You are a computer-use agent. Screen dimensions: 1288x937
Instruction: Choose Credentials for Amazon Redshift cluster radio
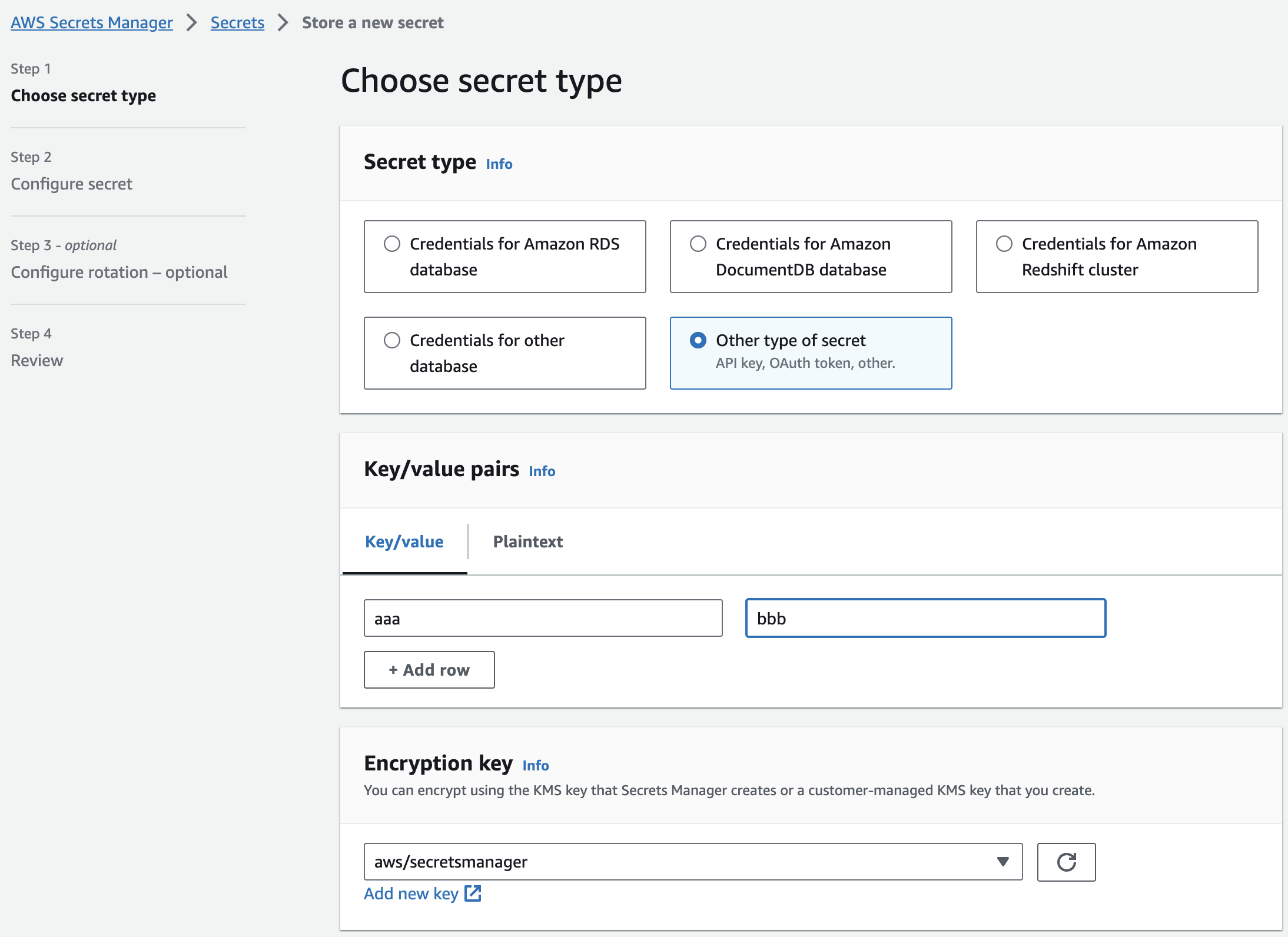[1004, 244]
